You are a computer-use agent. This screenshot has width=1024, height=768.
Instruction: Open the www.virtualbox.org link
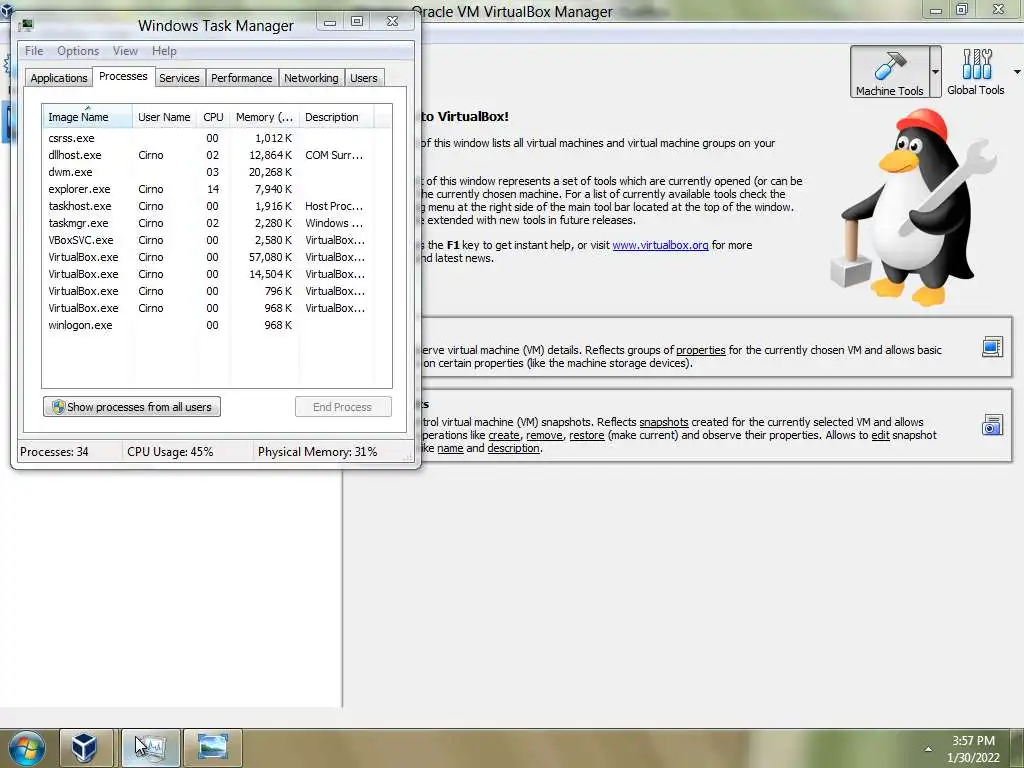660,245
